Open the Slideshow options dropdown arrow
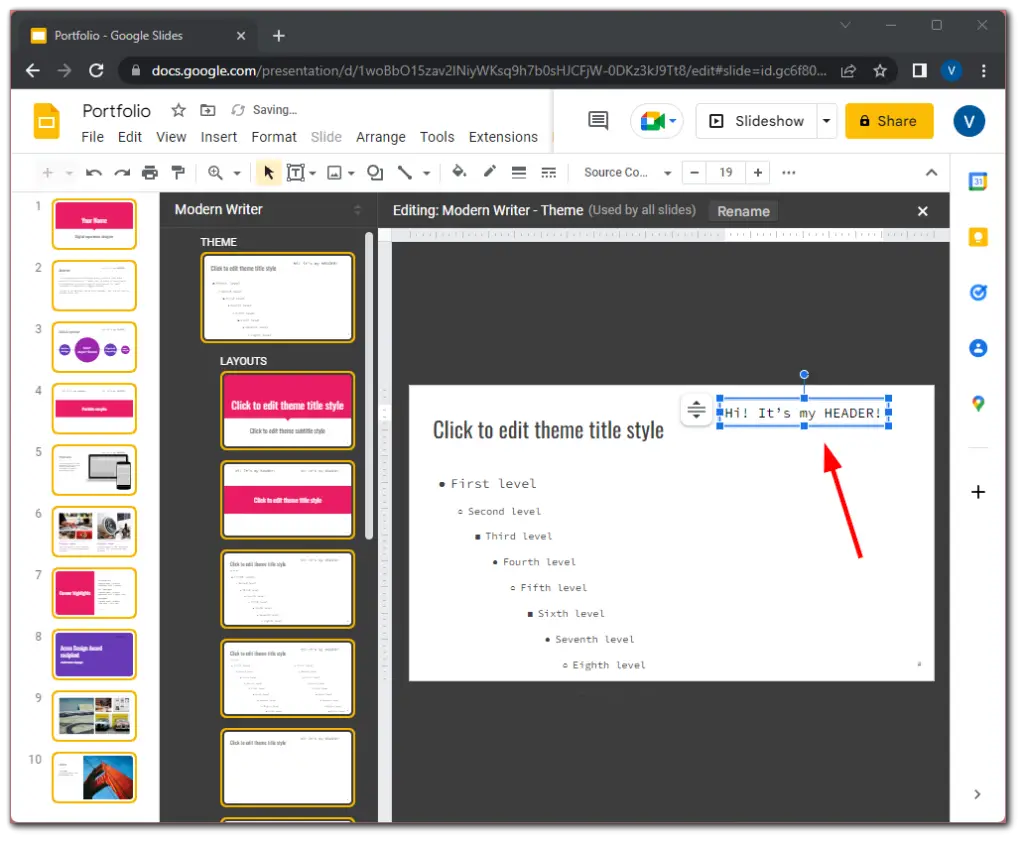The image size is (1024, 841). click(826, 121)
